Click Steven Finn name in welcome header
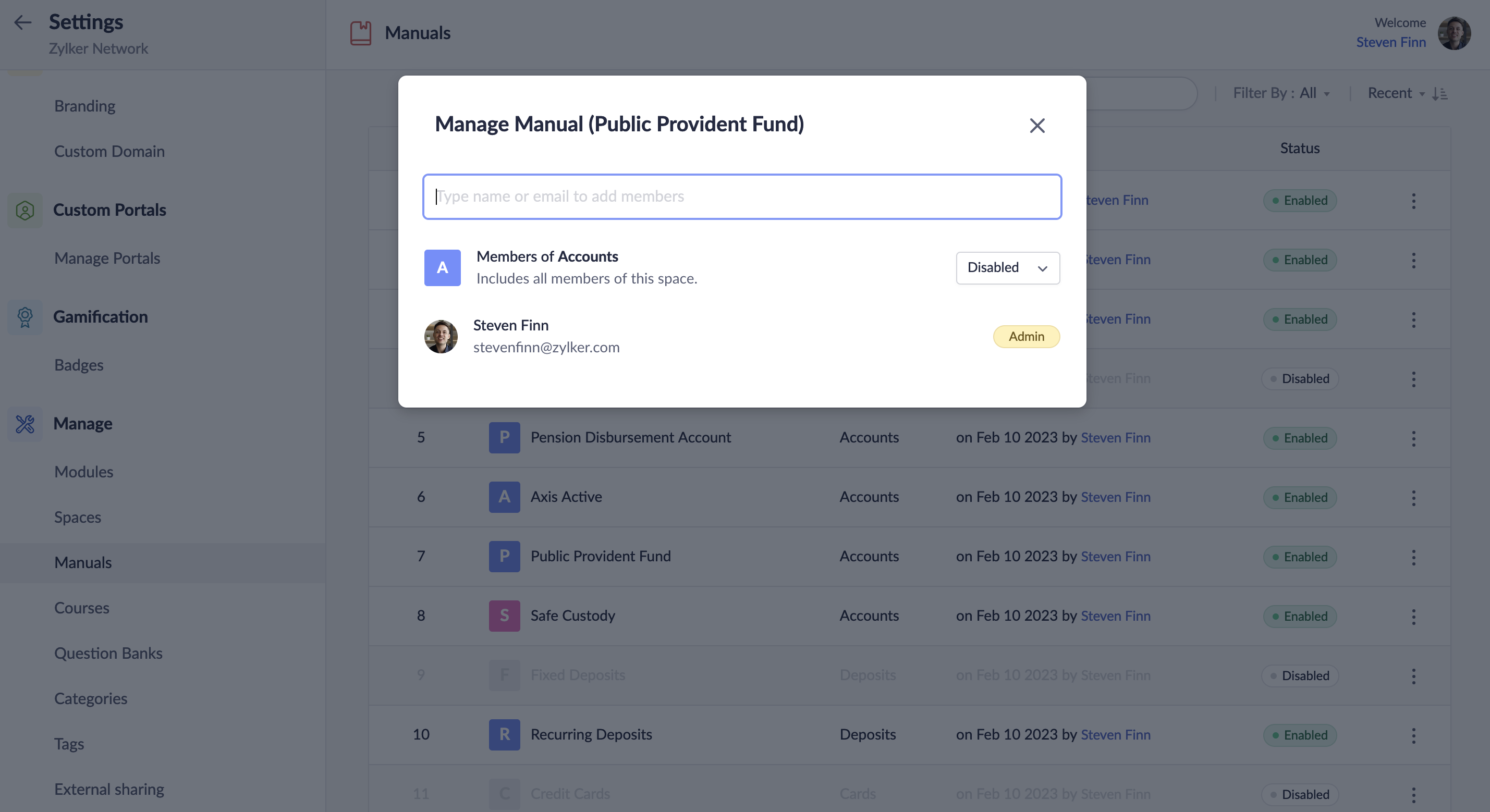The width and height of the screenshot is (1490, 812). click(1390, 42)
